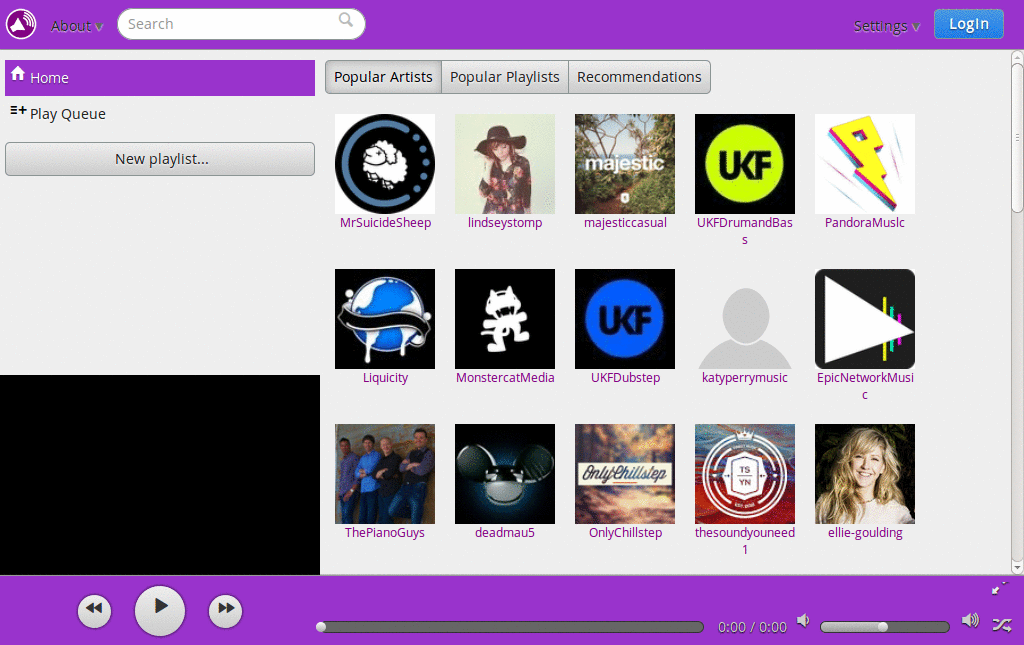Start playback with the play button
This screenshot has width=1024, height=645.
click(x=160, y=610)
